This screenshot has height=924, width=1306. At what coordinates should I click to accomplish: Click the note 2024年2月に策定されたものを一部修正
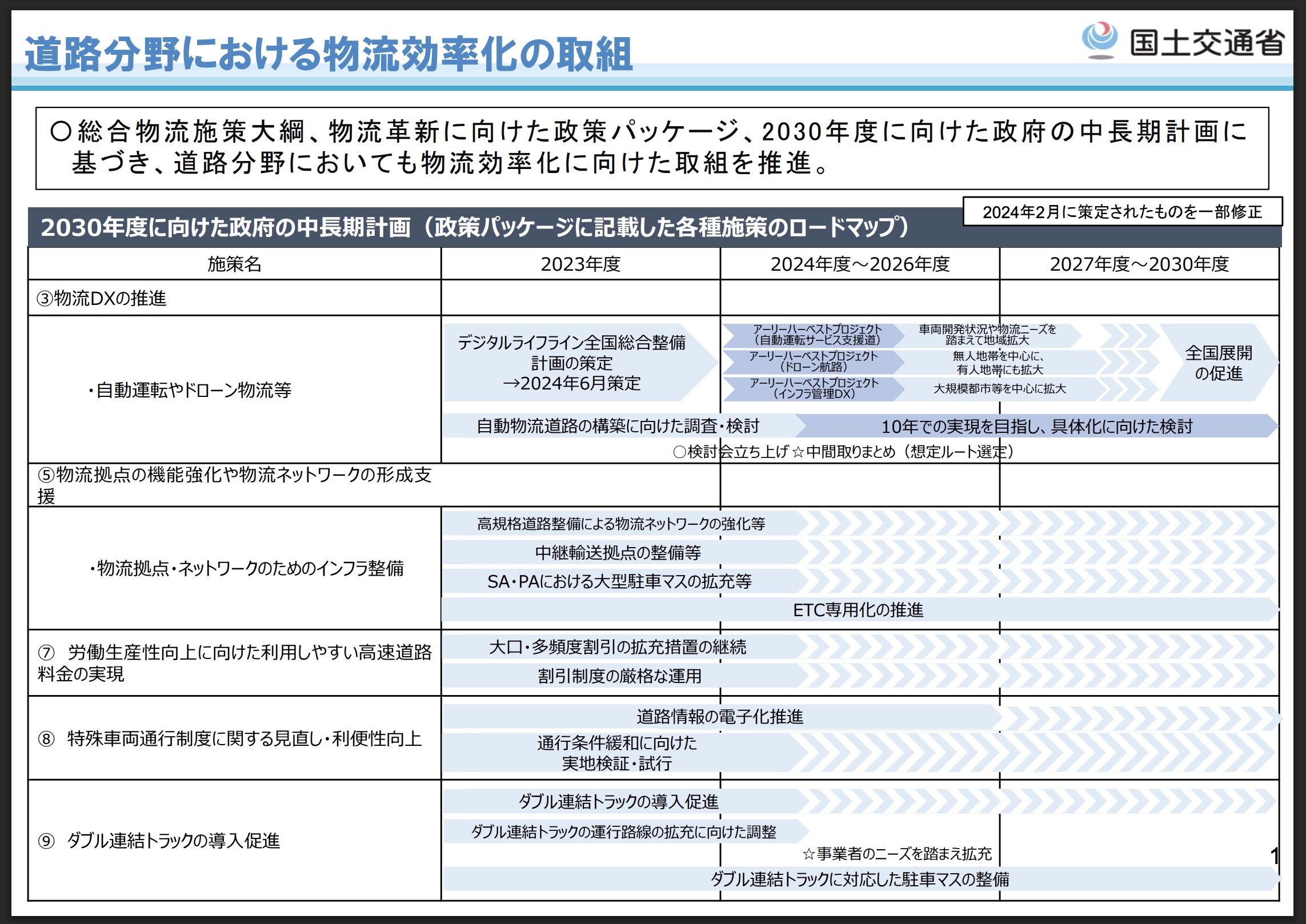[1122, 212]
